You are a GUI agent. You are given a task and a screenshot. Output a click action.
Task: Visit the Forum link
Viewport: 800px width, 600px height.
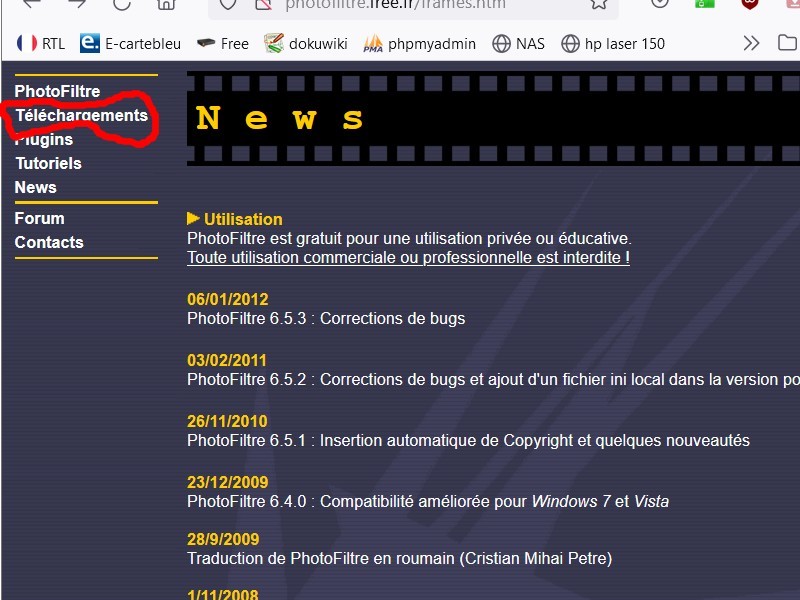pos(39,218)
